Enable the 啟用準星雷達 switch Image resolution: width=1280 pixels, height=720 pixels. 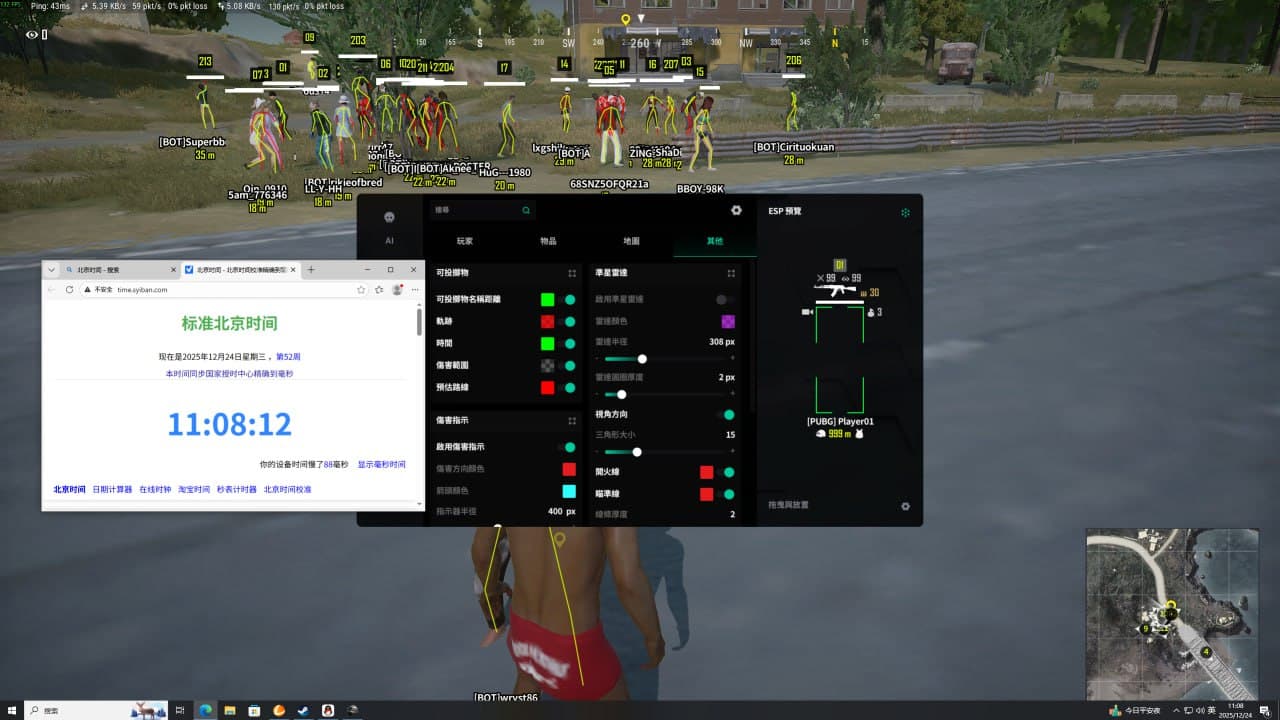725,299
